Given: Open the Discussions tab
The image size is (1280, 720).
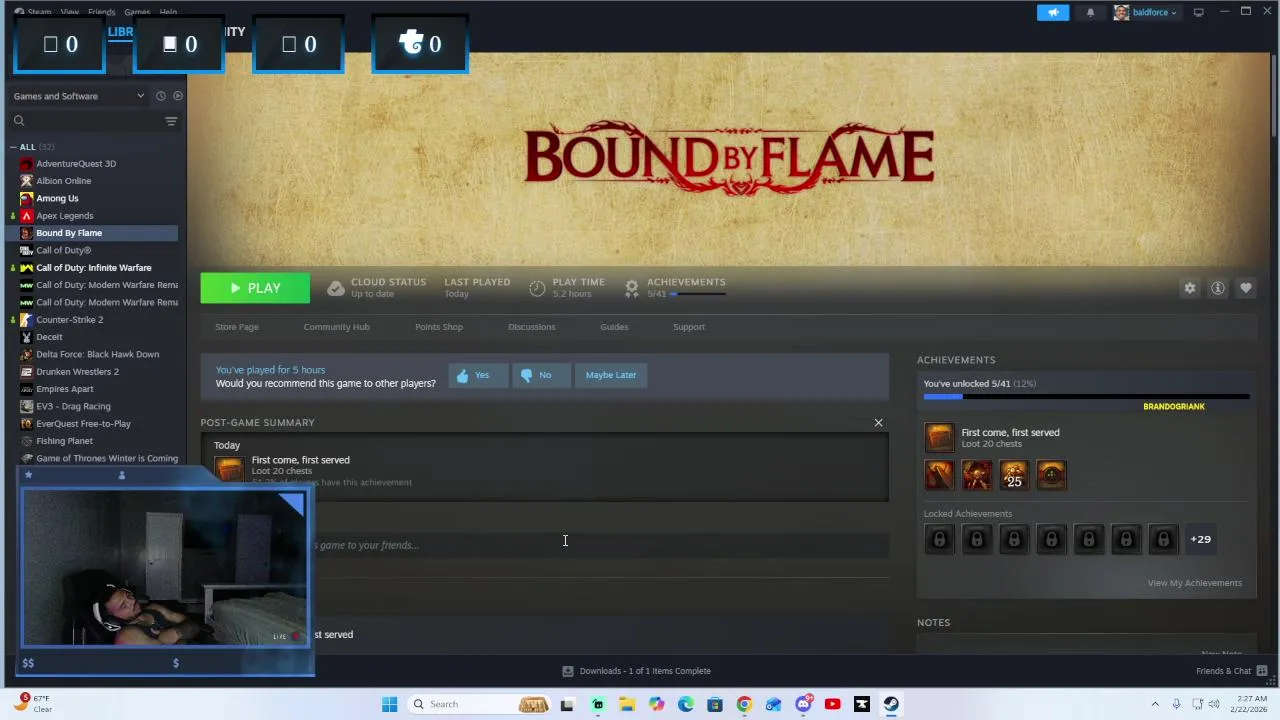Looking at the screenshot, I should pos(531,327).
